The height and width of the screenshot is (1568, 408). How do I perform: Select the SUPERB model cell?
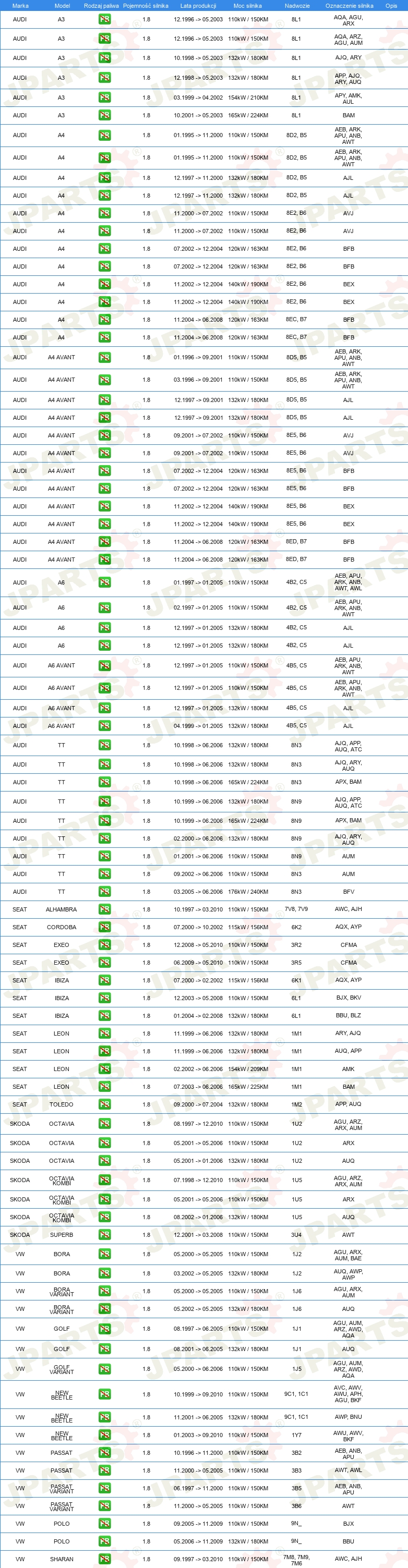point(62,1234)
